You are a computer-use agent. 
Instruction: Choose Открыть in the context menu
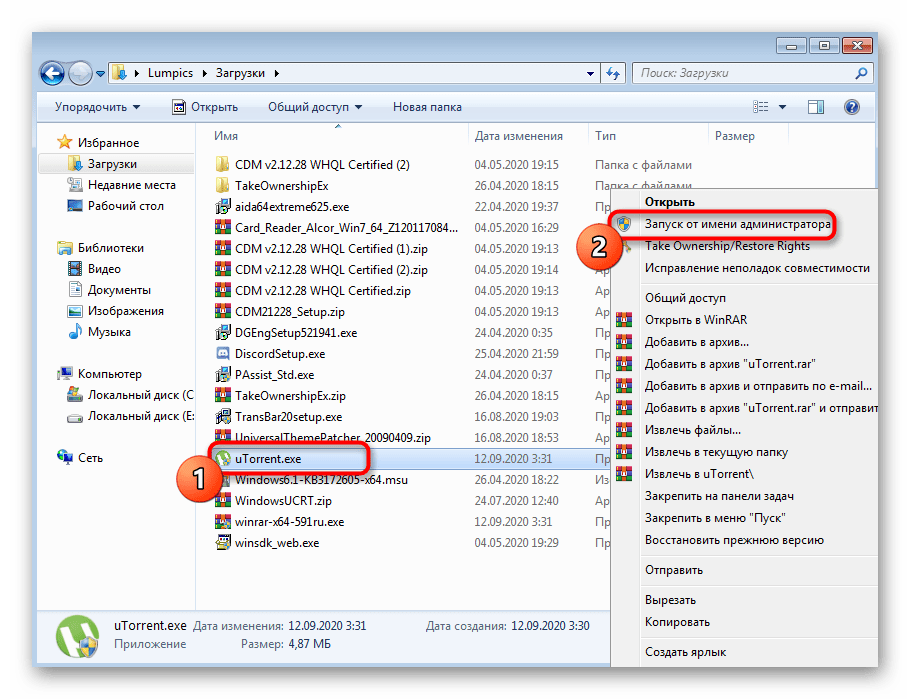pyautogui.click(x=670, y=202)
